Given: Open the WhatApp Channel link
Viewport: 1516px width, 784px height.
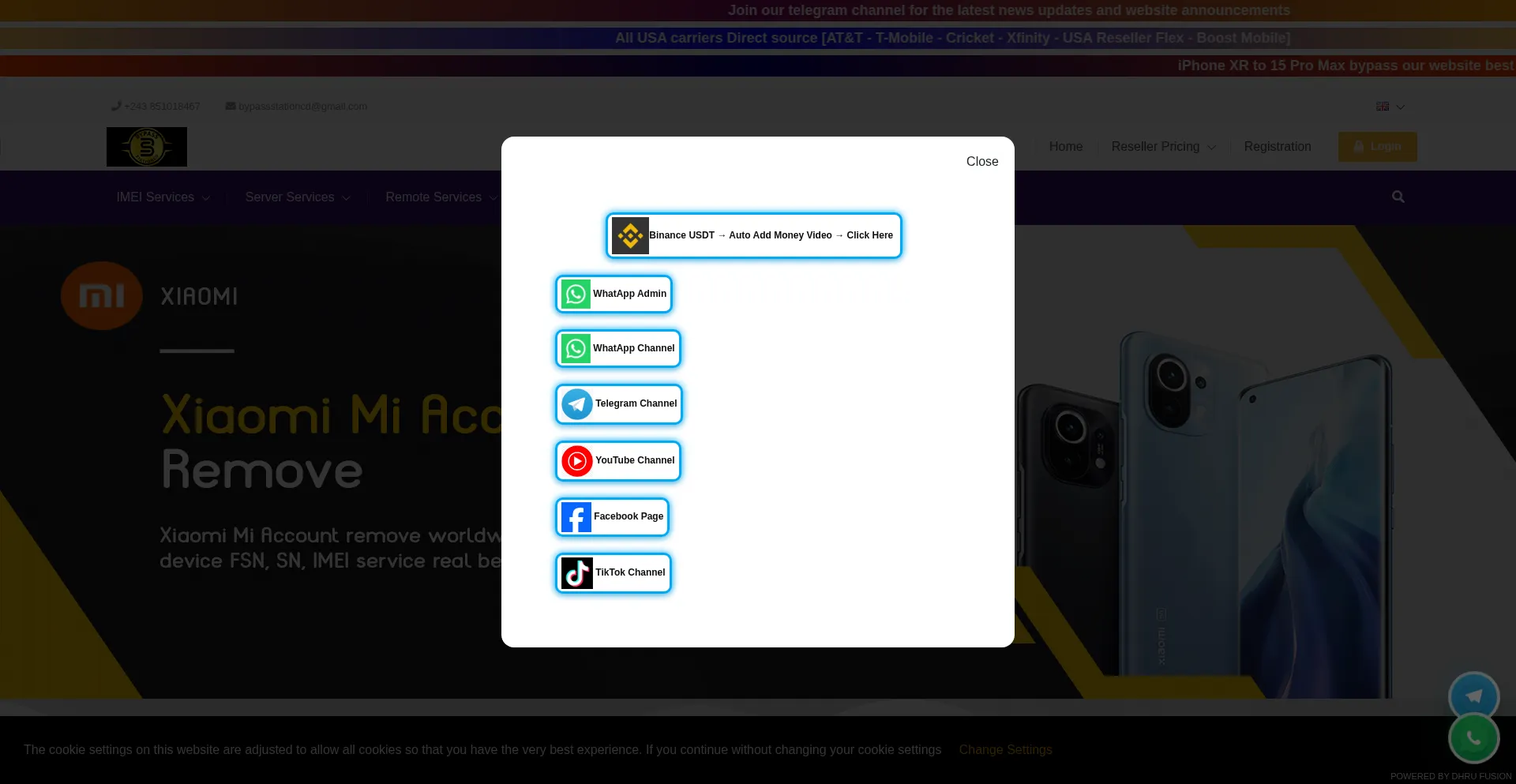Looking at the screenshot, I should pyautogui.click(x=617, y=348).
